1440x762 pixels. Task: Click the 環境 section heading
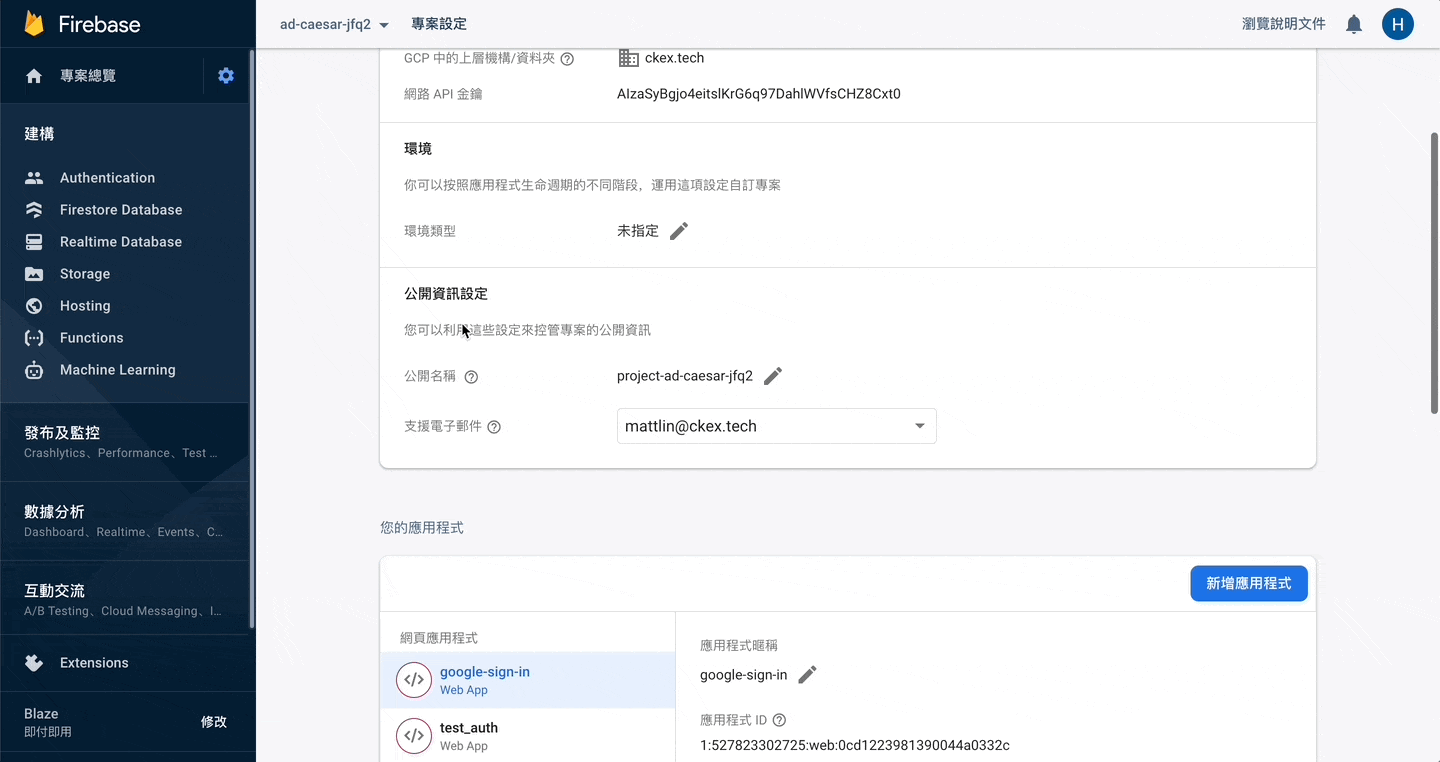418,149
